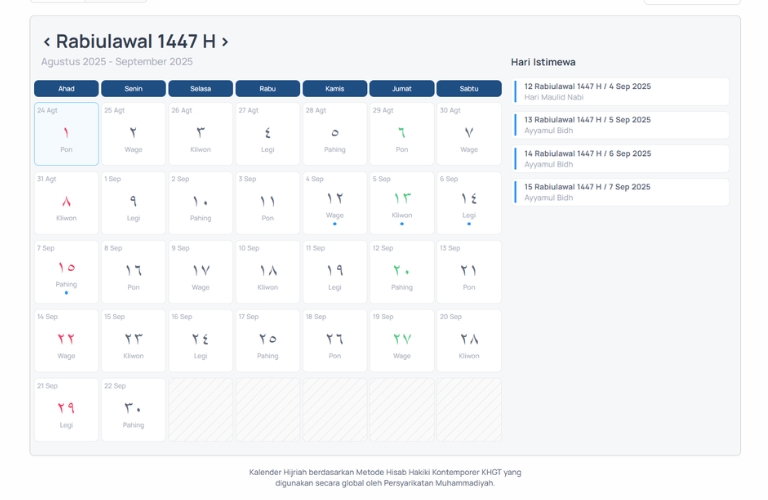Open Hari Maulid Nabi special day entry
The width and height of the screenshot is (768, 500).
pyautogui.click(x=621, y=91)
